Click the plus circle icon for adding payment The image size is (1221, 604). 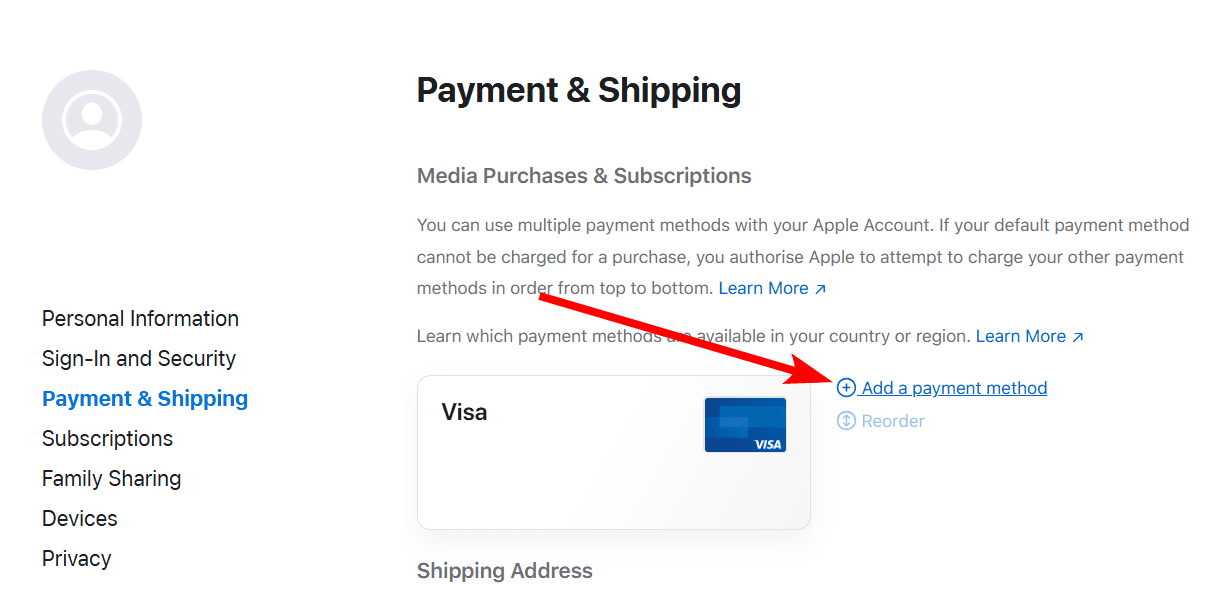[x=846, y=388]
